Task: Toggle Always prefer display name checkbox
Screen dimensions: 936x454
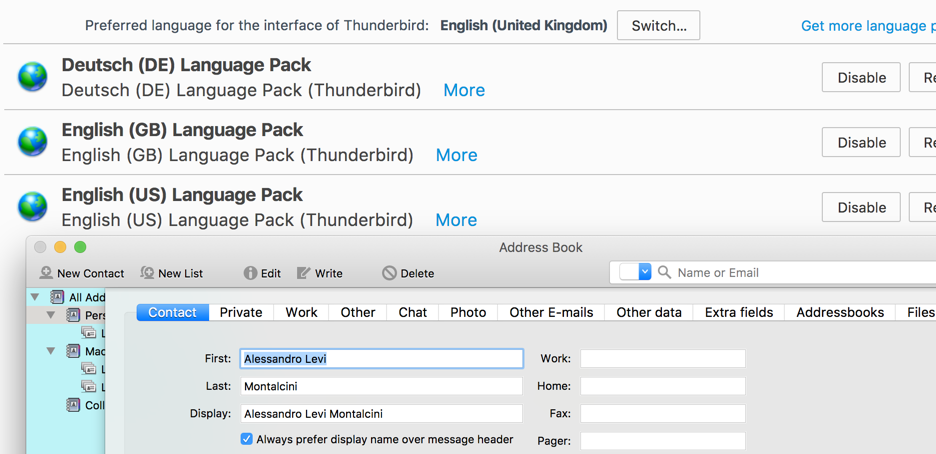Action: click(247, 439)
